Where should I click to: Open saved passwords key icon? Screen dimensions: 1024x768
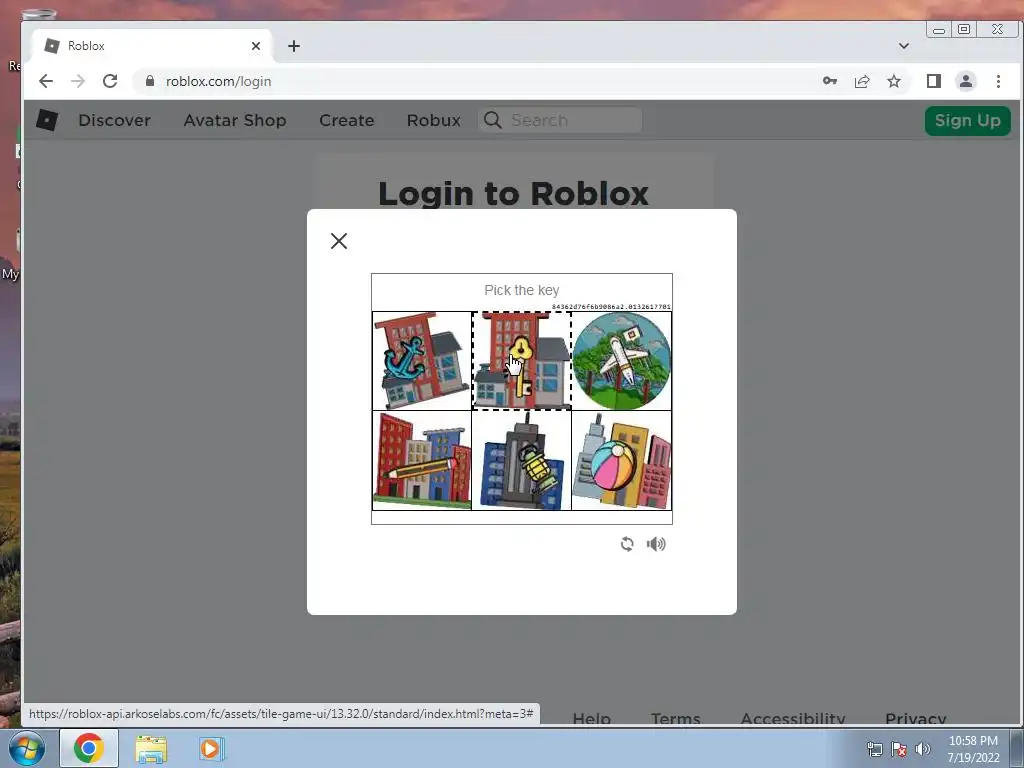click(x=829, y=81)
